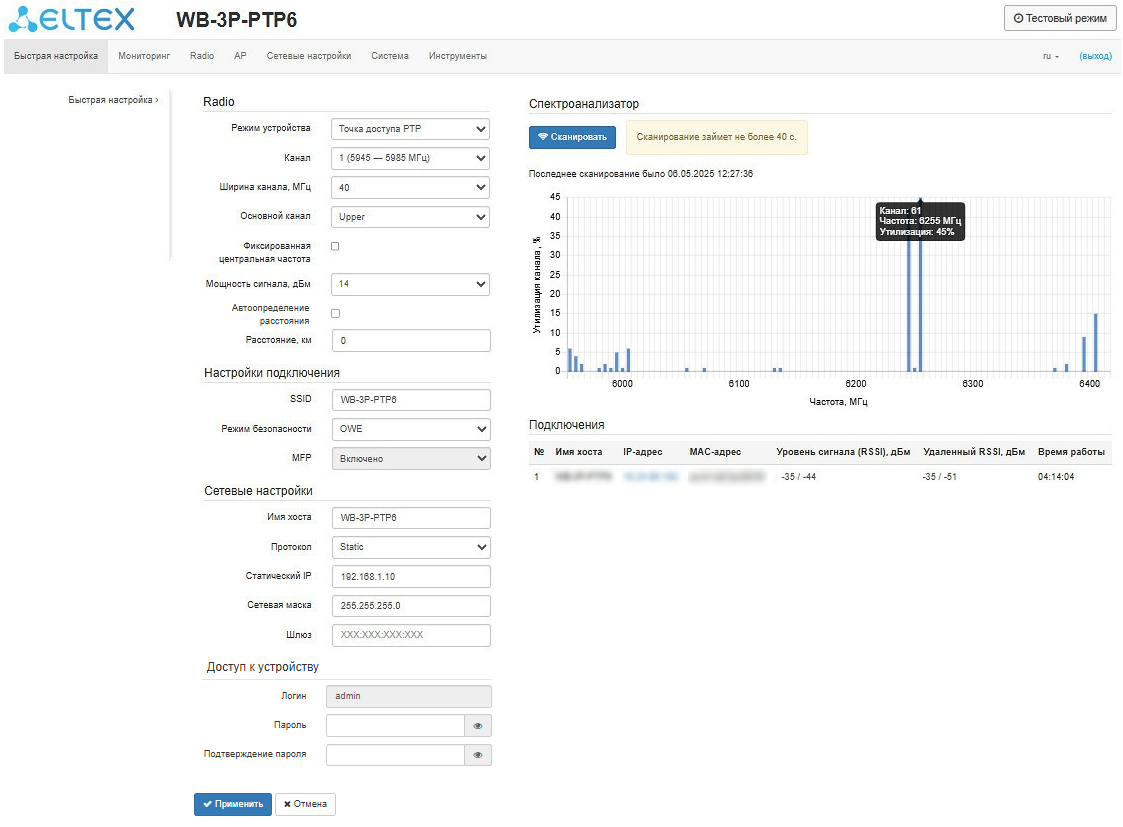
Task: Click the Применить button
Action: 233,804
